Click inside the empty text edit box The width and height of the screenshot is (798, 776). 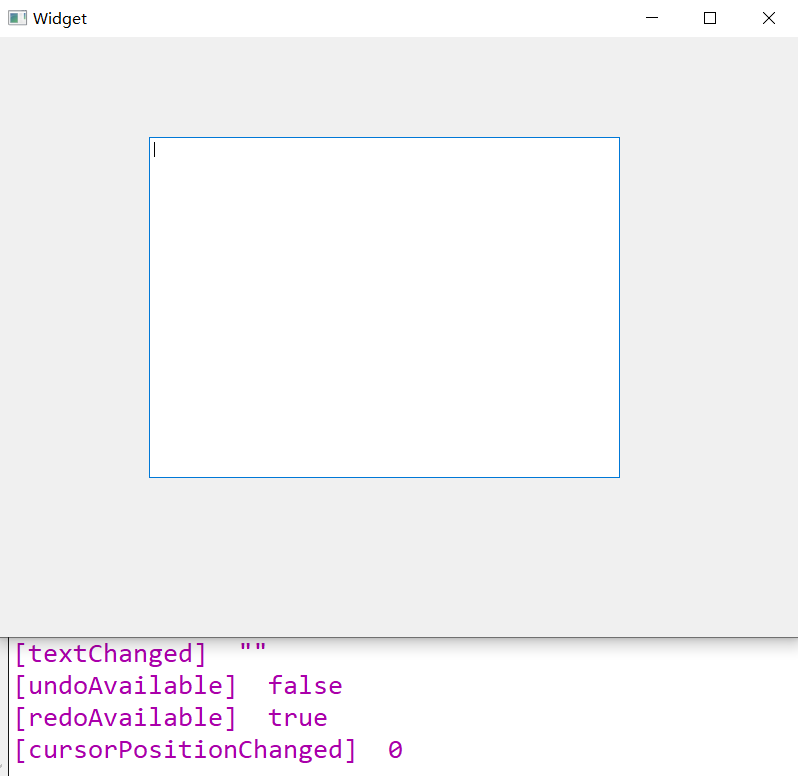384,307
